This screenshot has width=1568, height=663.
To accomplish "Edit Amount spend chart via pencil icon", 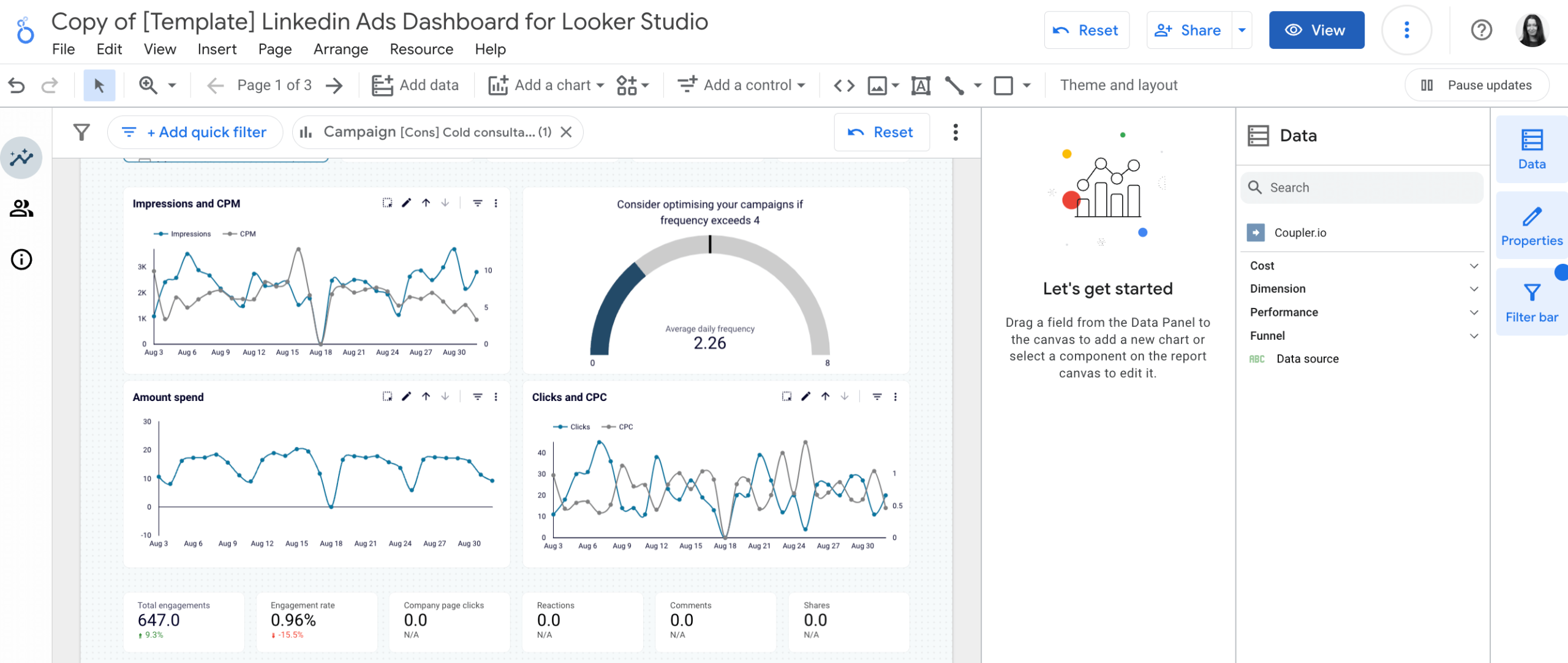I will [x=405, y=397].
